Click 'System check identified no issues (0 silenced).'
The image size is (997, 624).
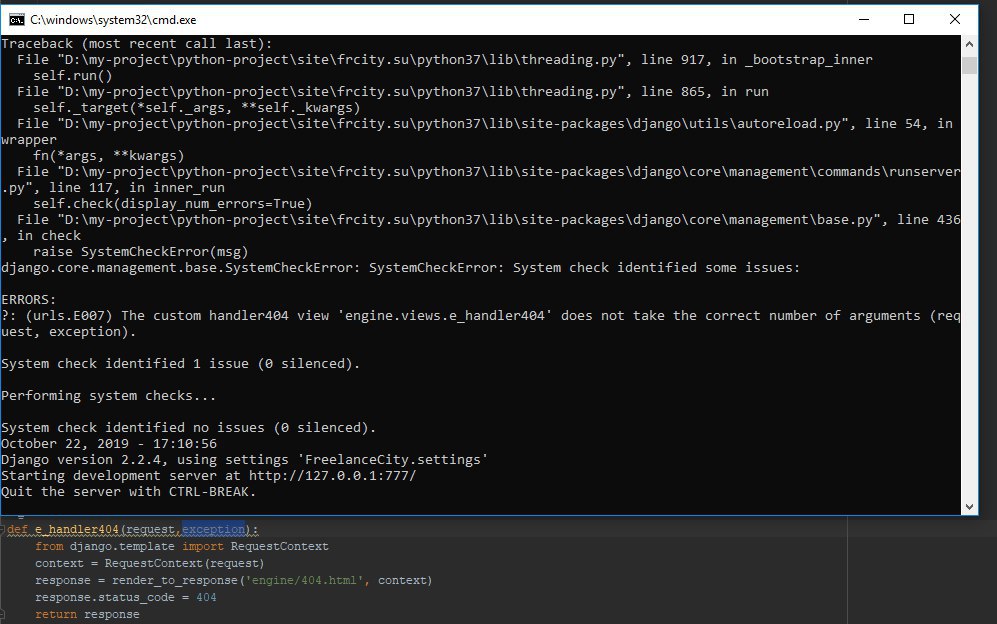189,427
